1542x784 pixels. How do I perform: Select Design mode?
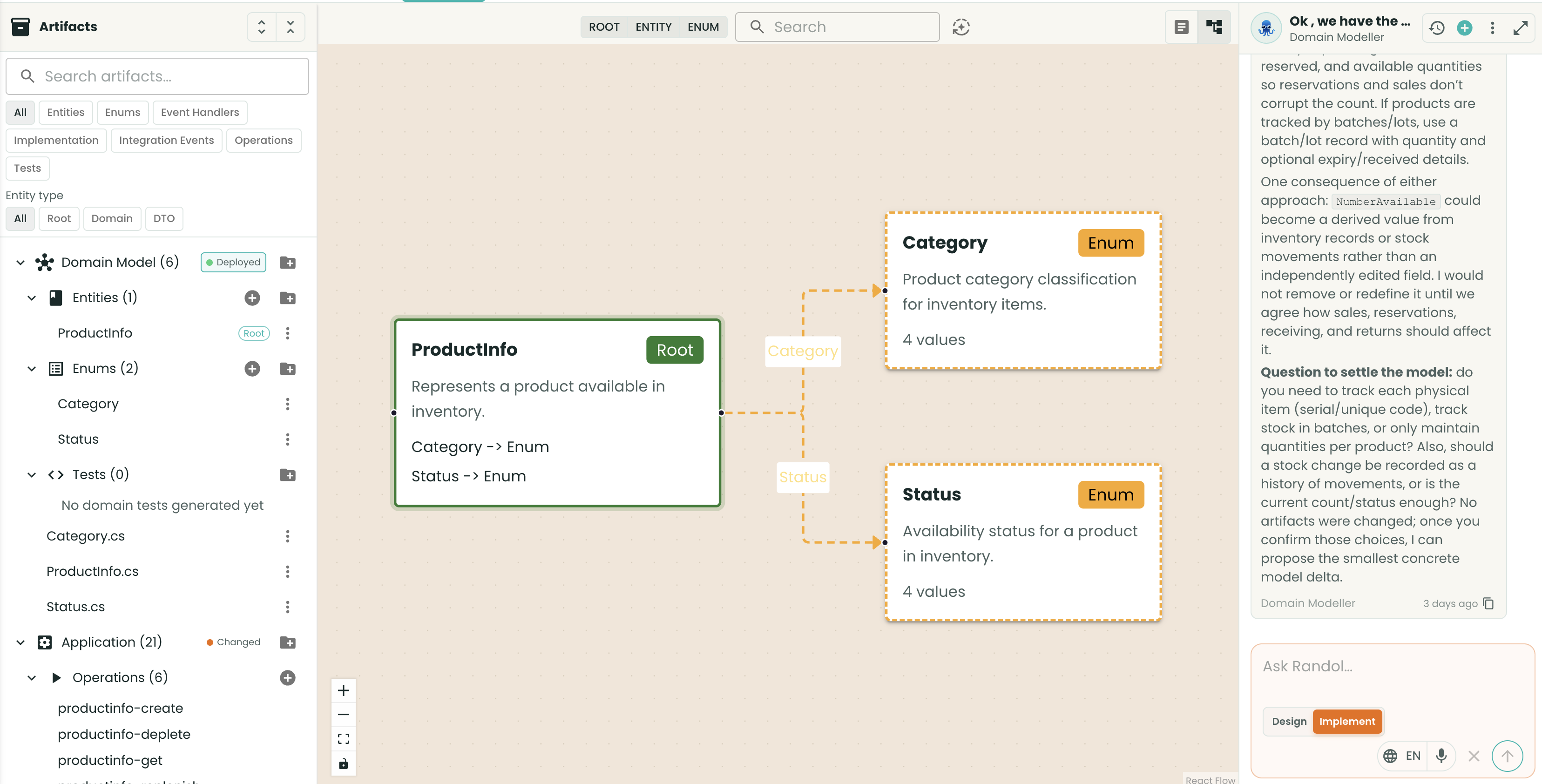(x=1289, y=721)
